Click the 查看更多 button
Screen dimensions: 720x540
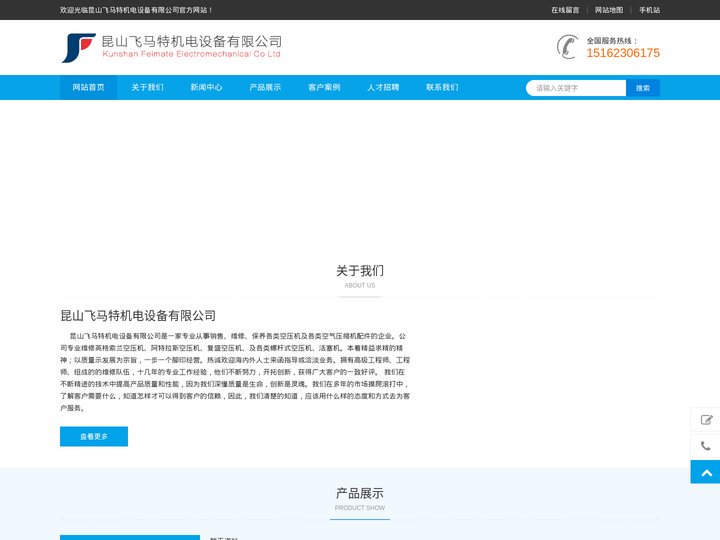(94, 436)
